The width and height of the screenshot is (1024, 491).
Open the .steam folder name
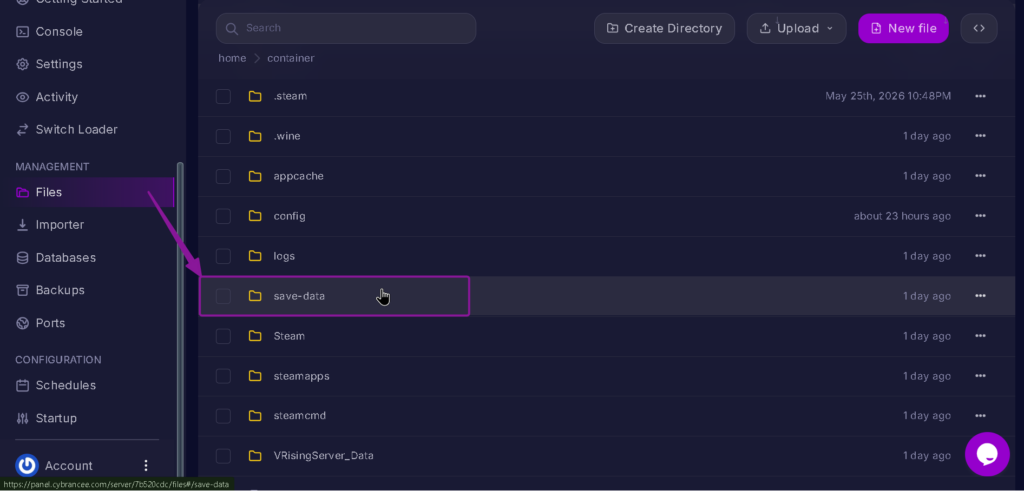[290, 96]
